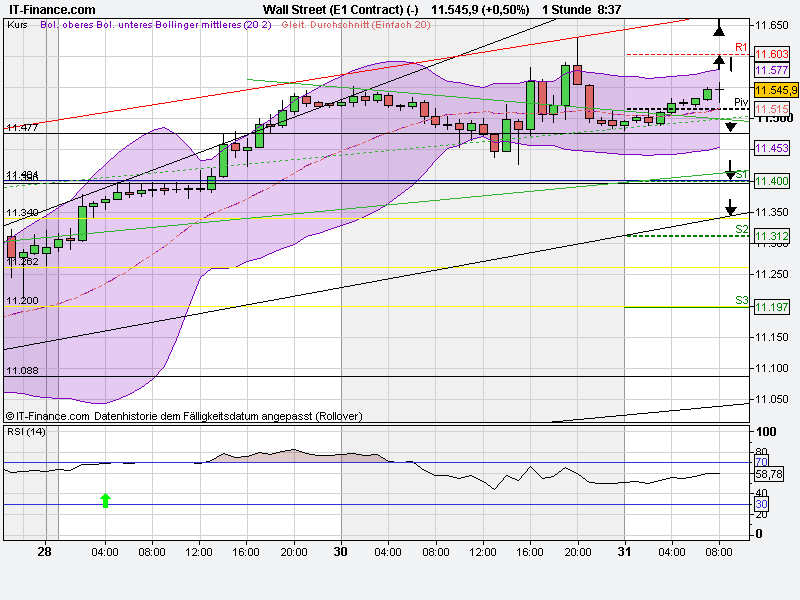Click the down arrow near the 11.350 level
This screenshot has height=600, width=800.
point(730,206)
